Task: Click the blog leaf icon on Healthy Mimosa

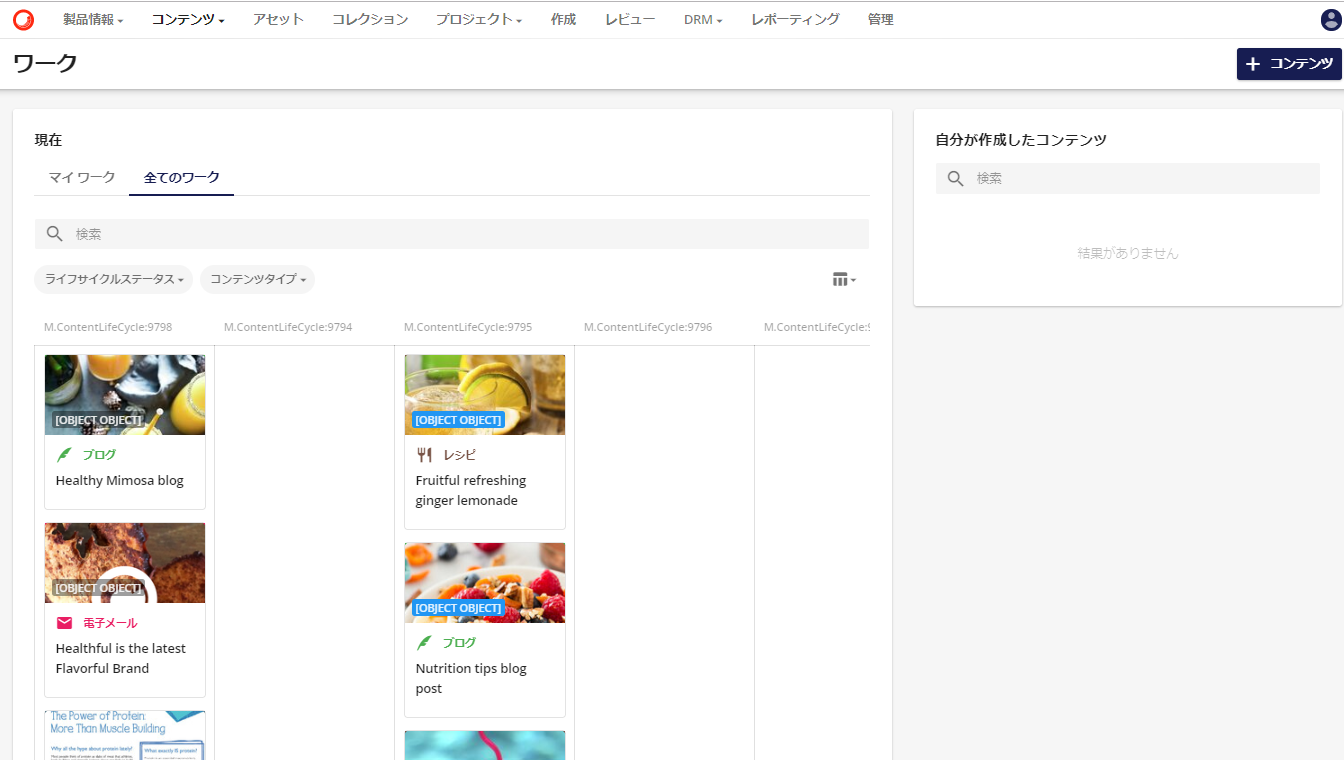Action: 64,455
